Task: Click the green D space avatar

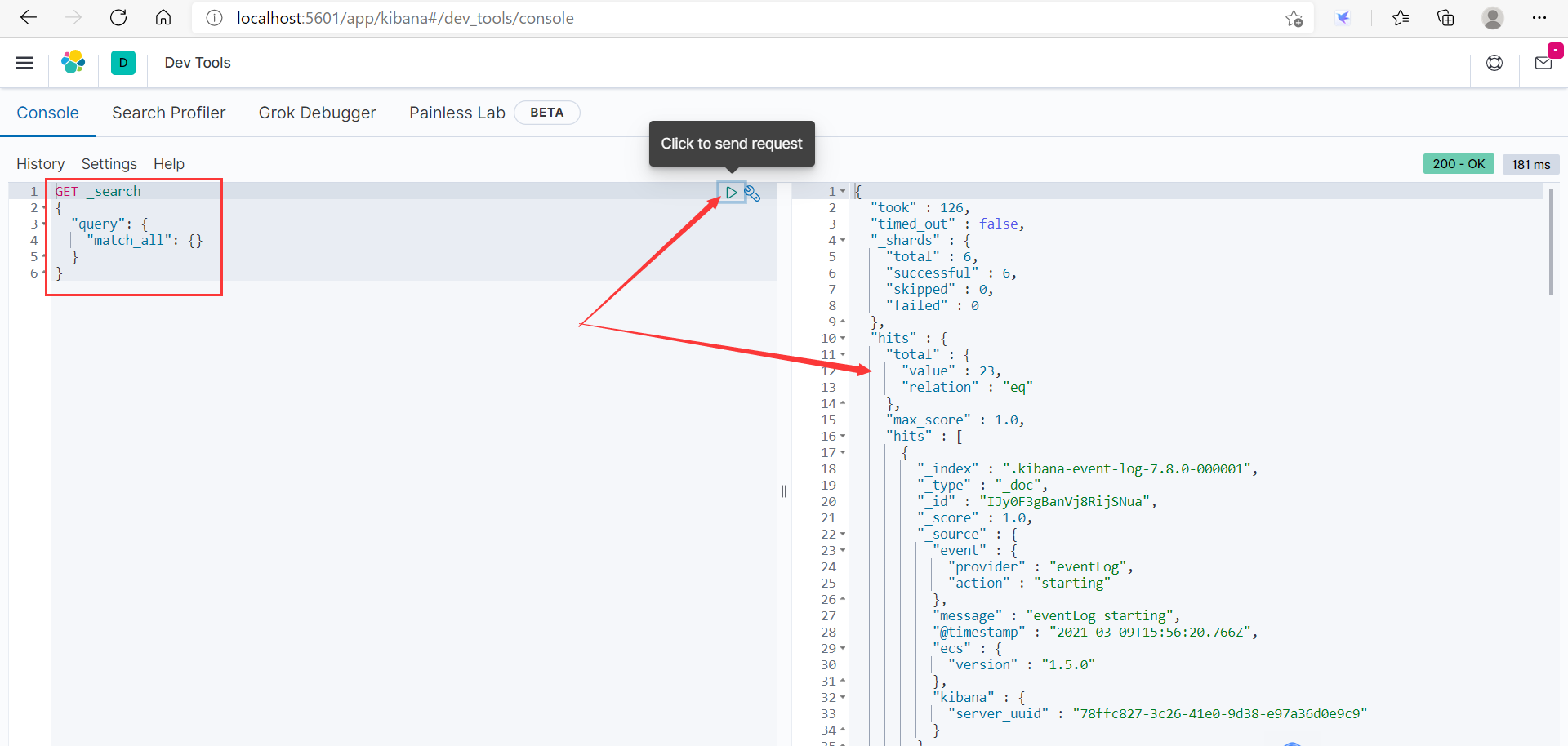Action: 123,63
